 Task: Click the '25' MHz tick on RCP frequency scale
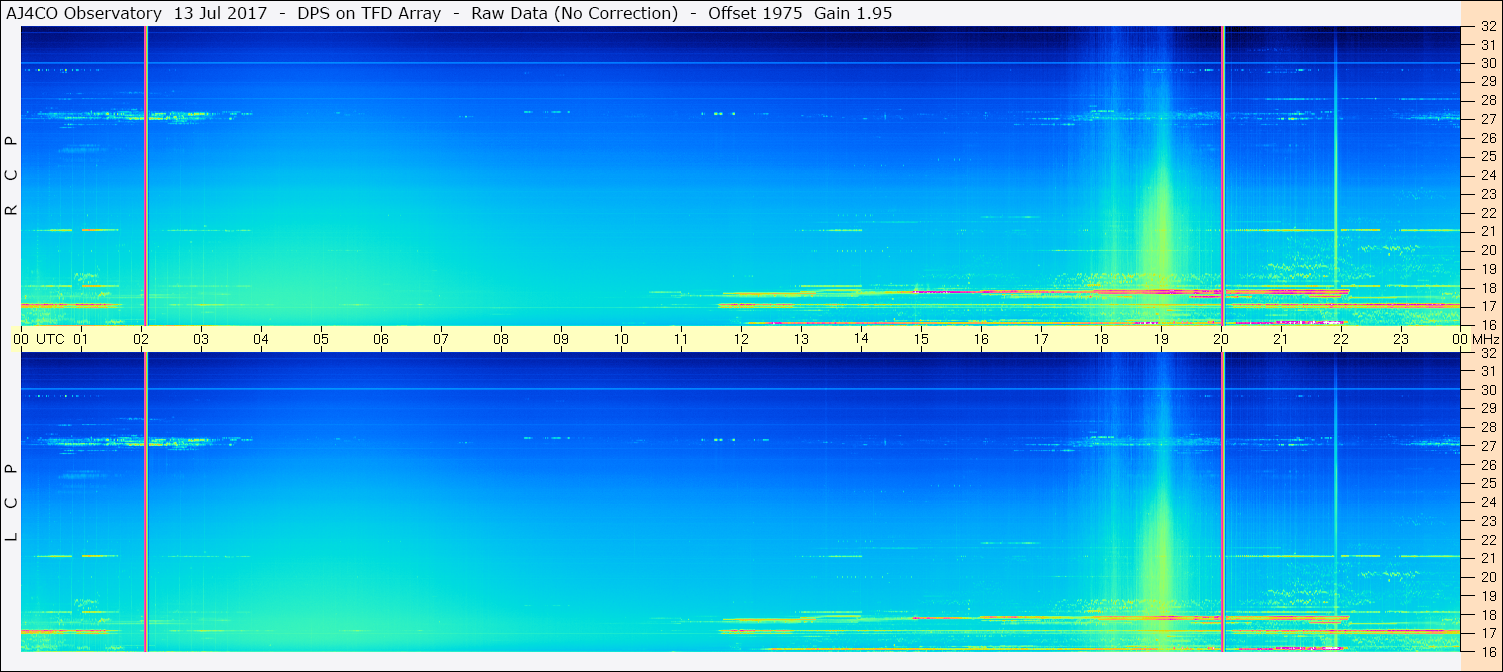coord(1488,156)
